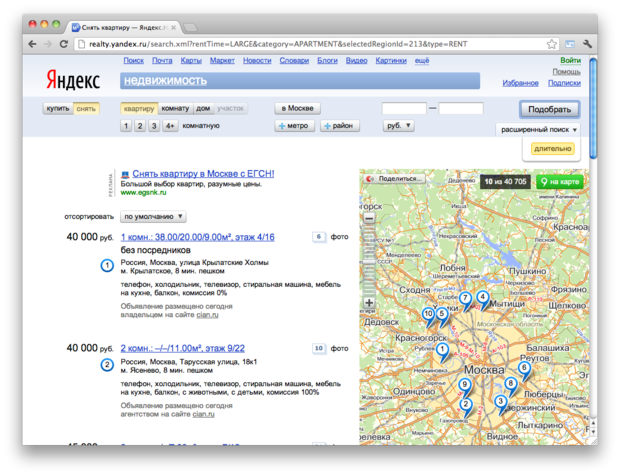620x476 pixels.
Task: Click Войти to sign in
Action: point(570,60)
